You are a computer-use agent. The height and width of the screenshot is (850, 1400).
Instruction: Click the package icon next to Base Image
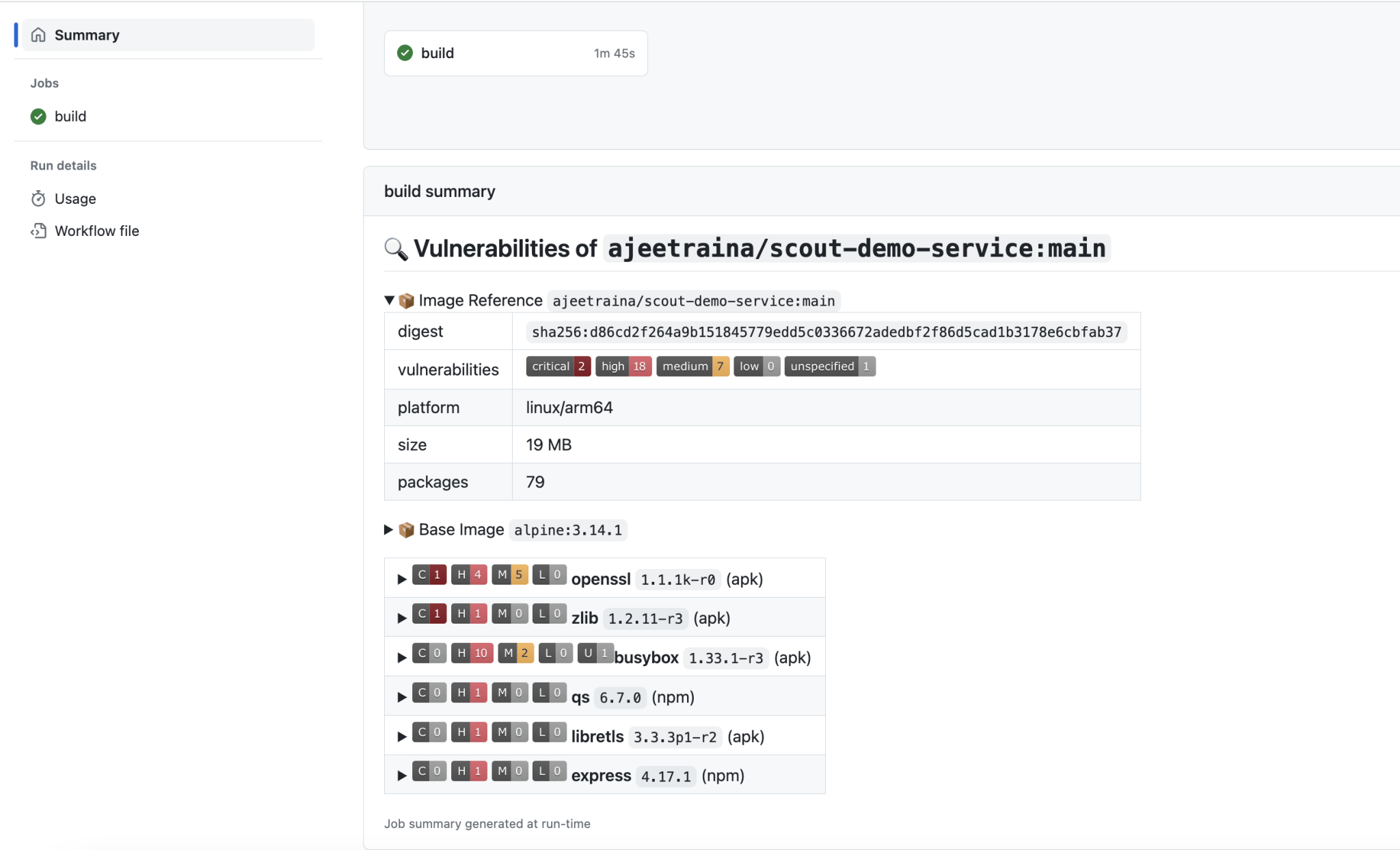pos(406,529)
